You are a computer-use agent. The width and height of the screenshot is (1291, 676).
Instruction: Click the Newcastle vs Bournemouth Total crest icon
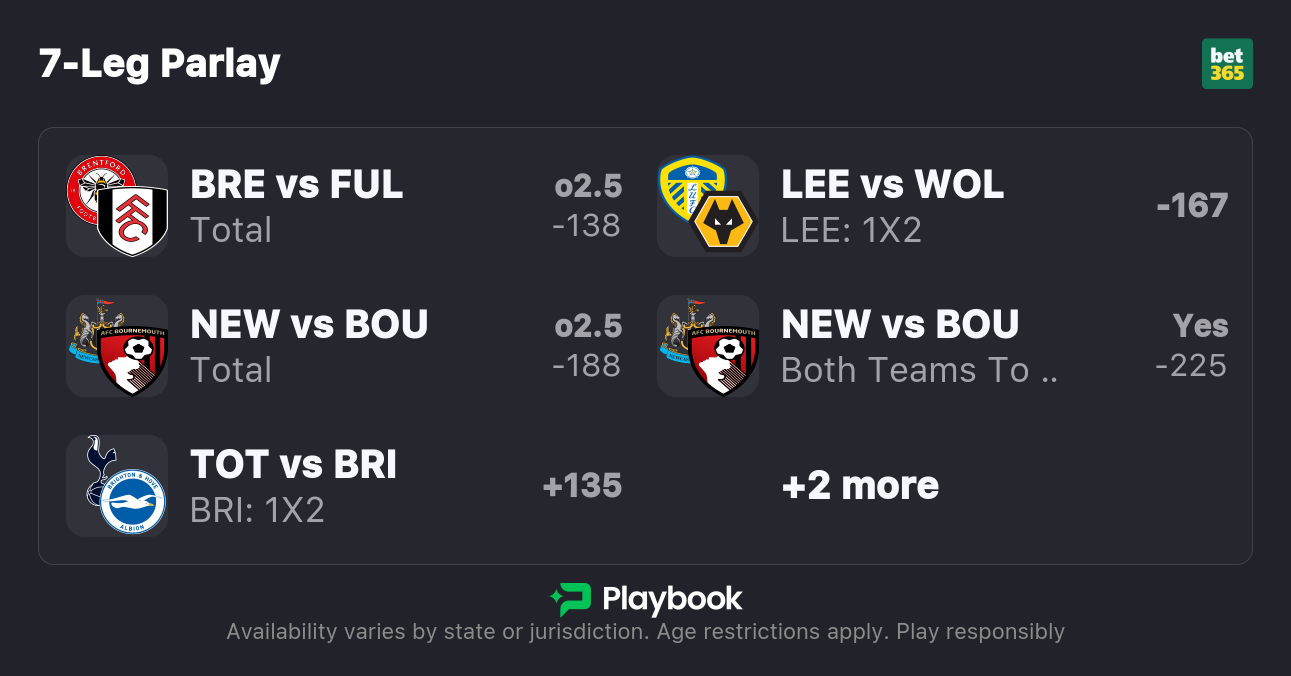tap(117, 346)
